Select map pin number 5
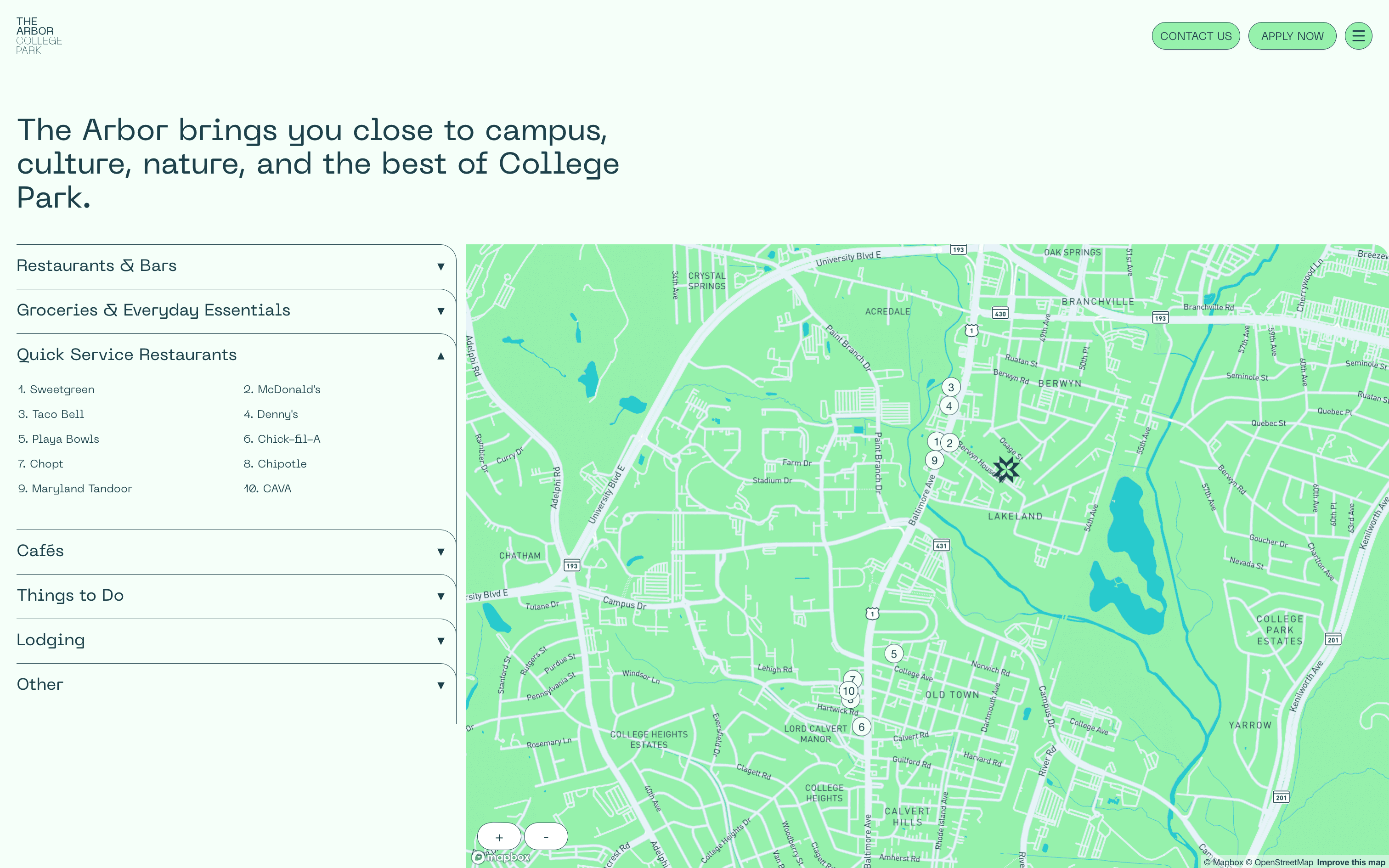This screenshot has height=868, width=1389. coord(894,654)
